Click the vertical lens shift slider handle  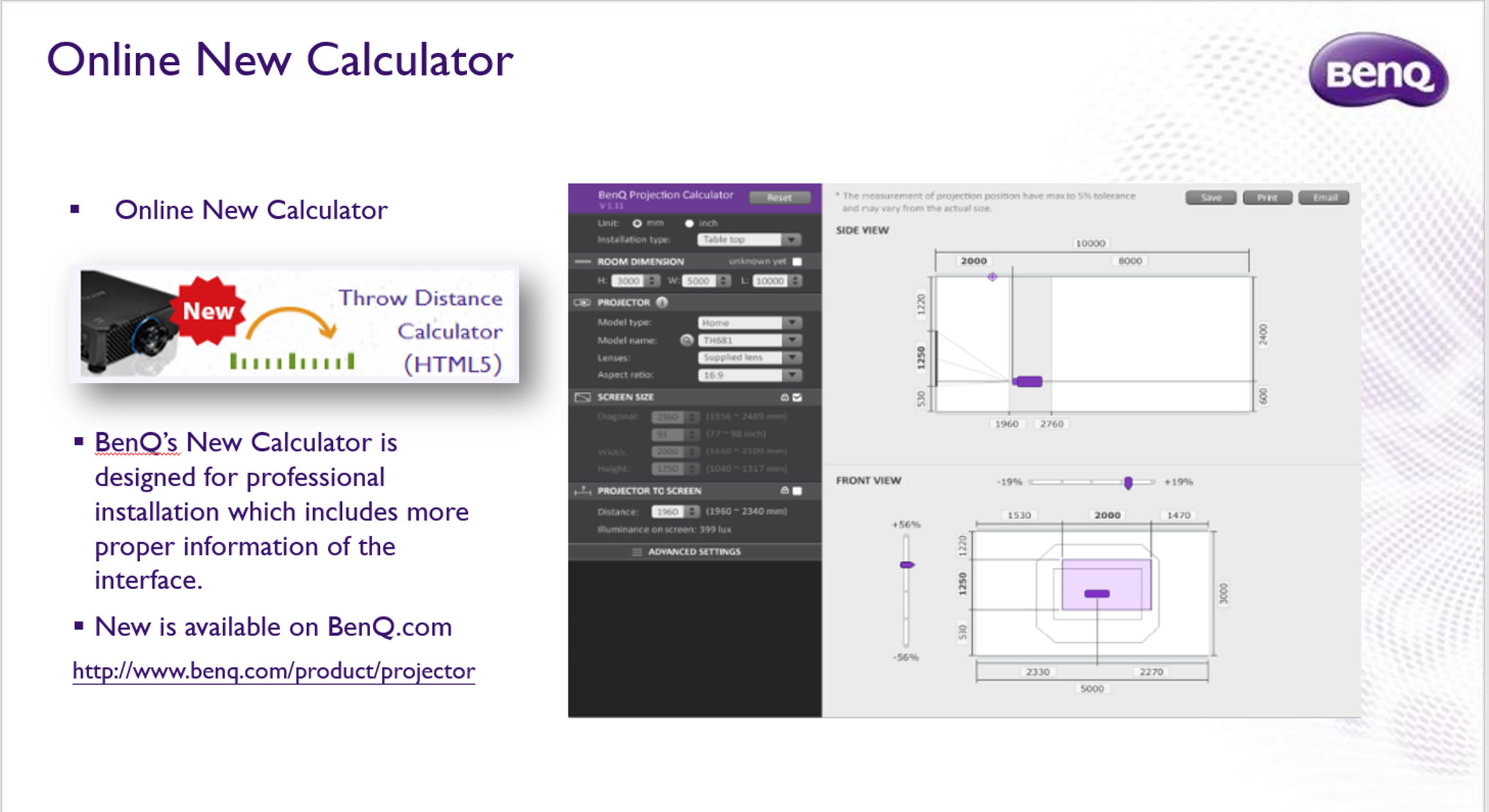pos(907,565)
